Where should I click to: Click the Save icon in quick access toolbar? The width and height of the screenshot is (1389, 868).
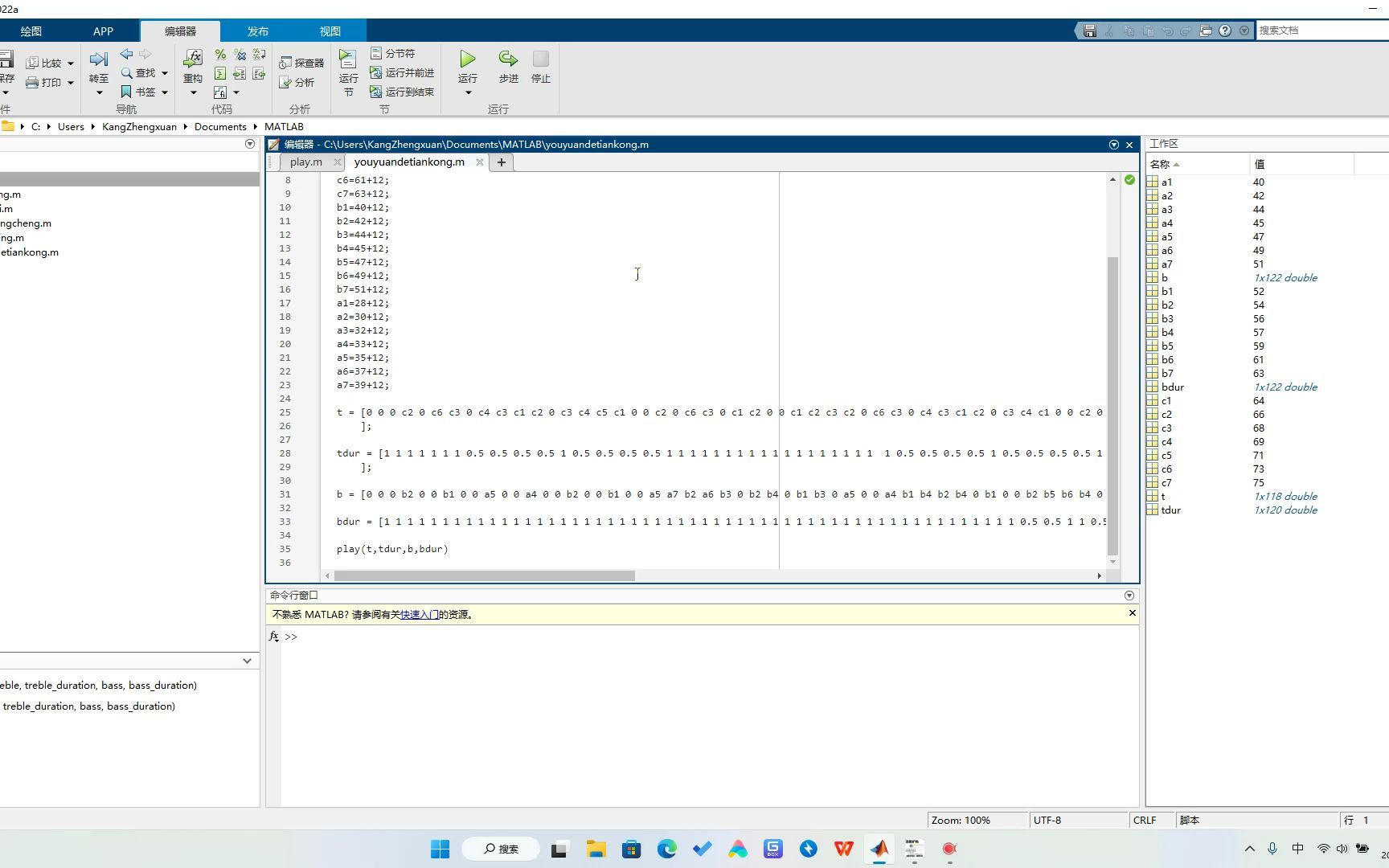[1089, 30]
